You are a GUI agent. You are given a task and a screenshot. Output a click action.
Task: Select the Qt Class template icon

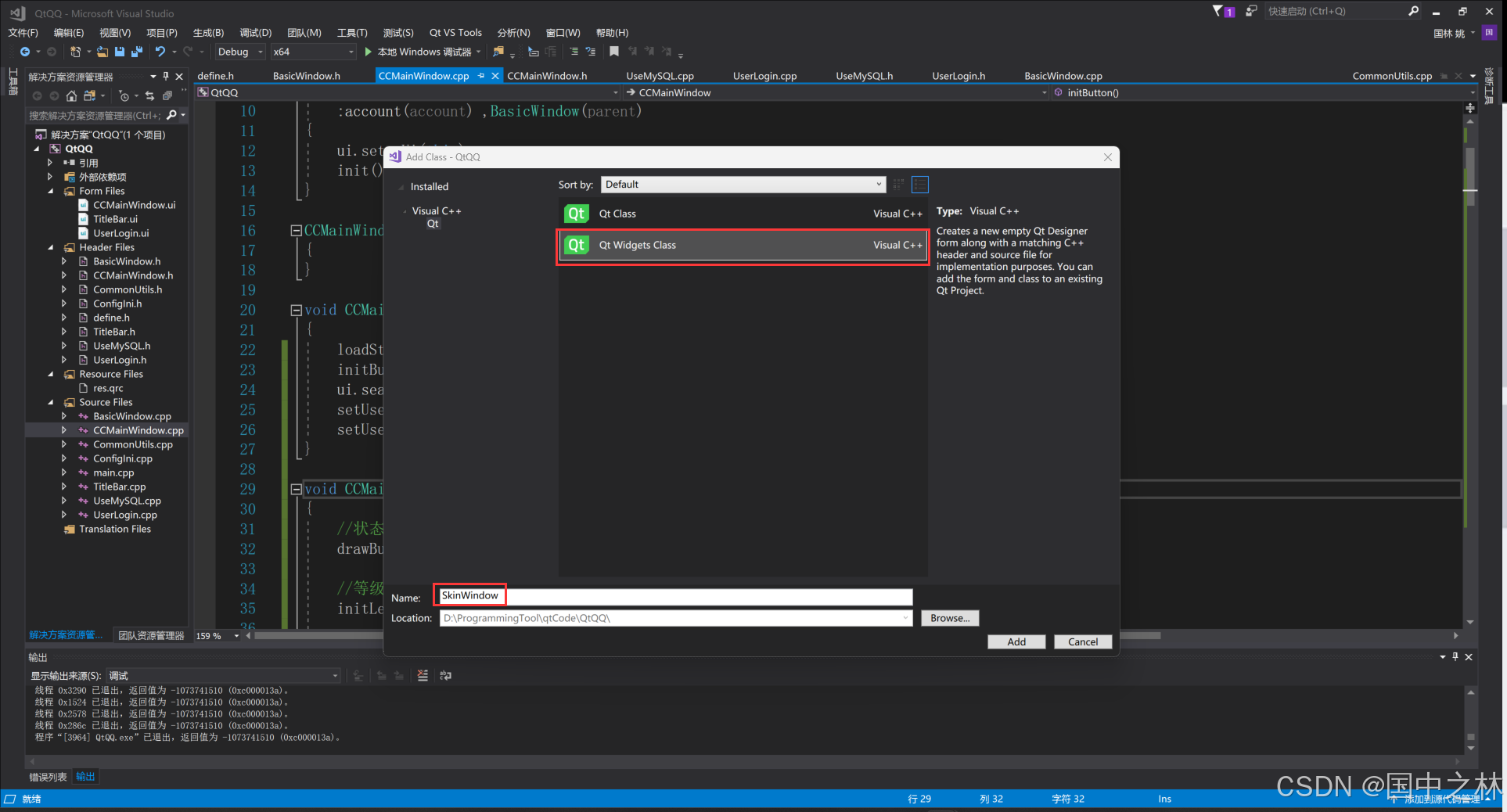coord(577,214)
